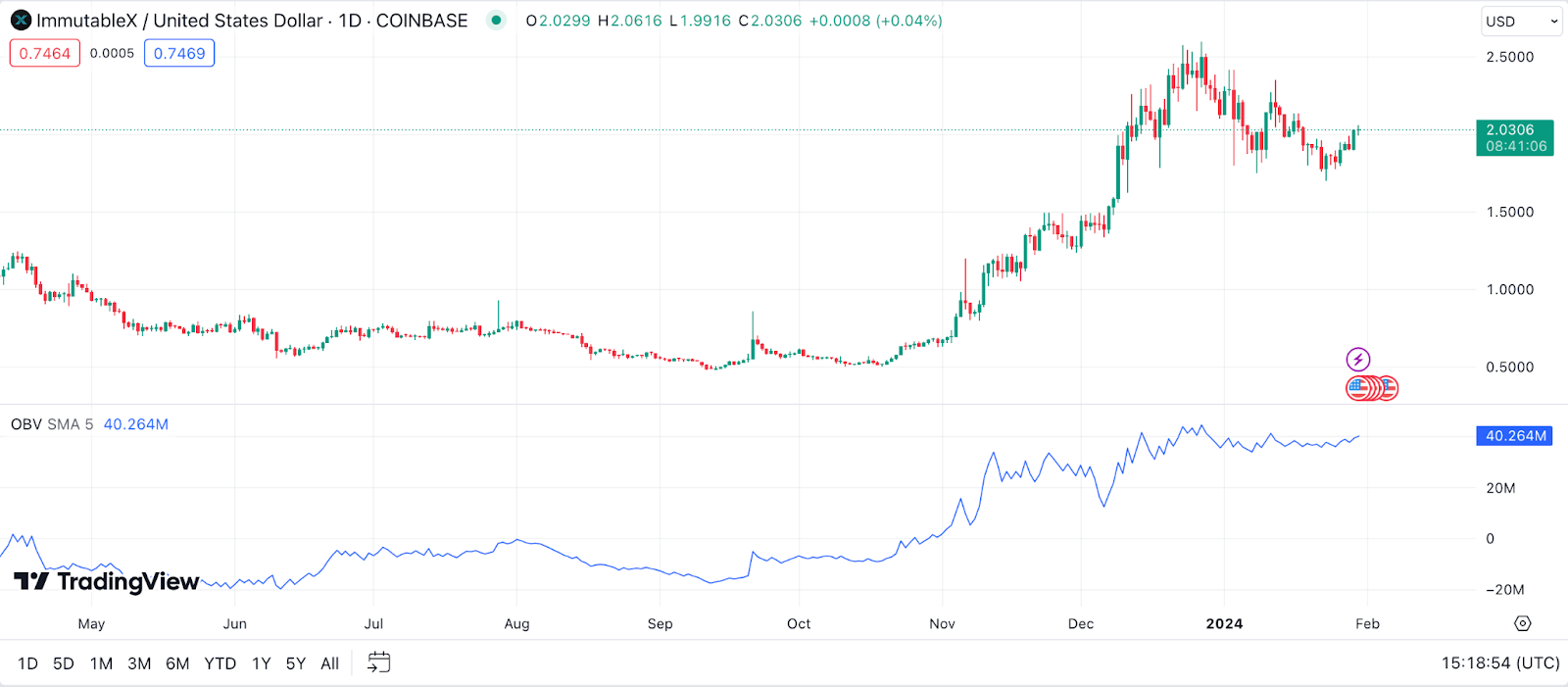Open the USD currency dropdown

(x=1521, y=21)
